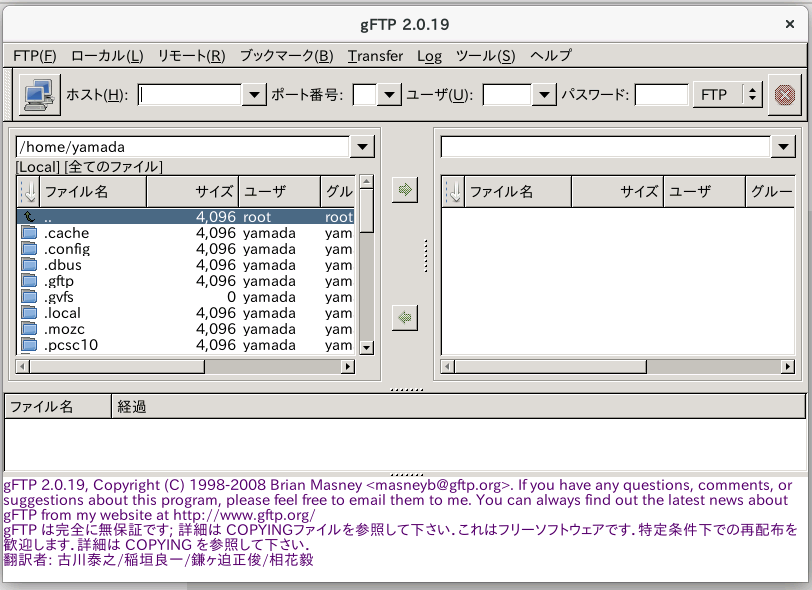Sort local files by ファイル名 column
This screenshot has width=812, height=590.
[94, 192]
